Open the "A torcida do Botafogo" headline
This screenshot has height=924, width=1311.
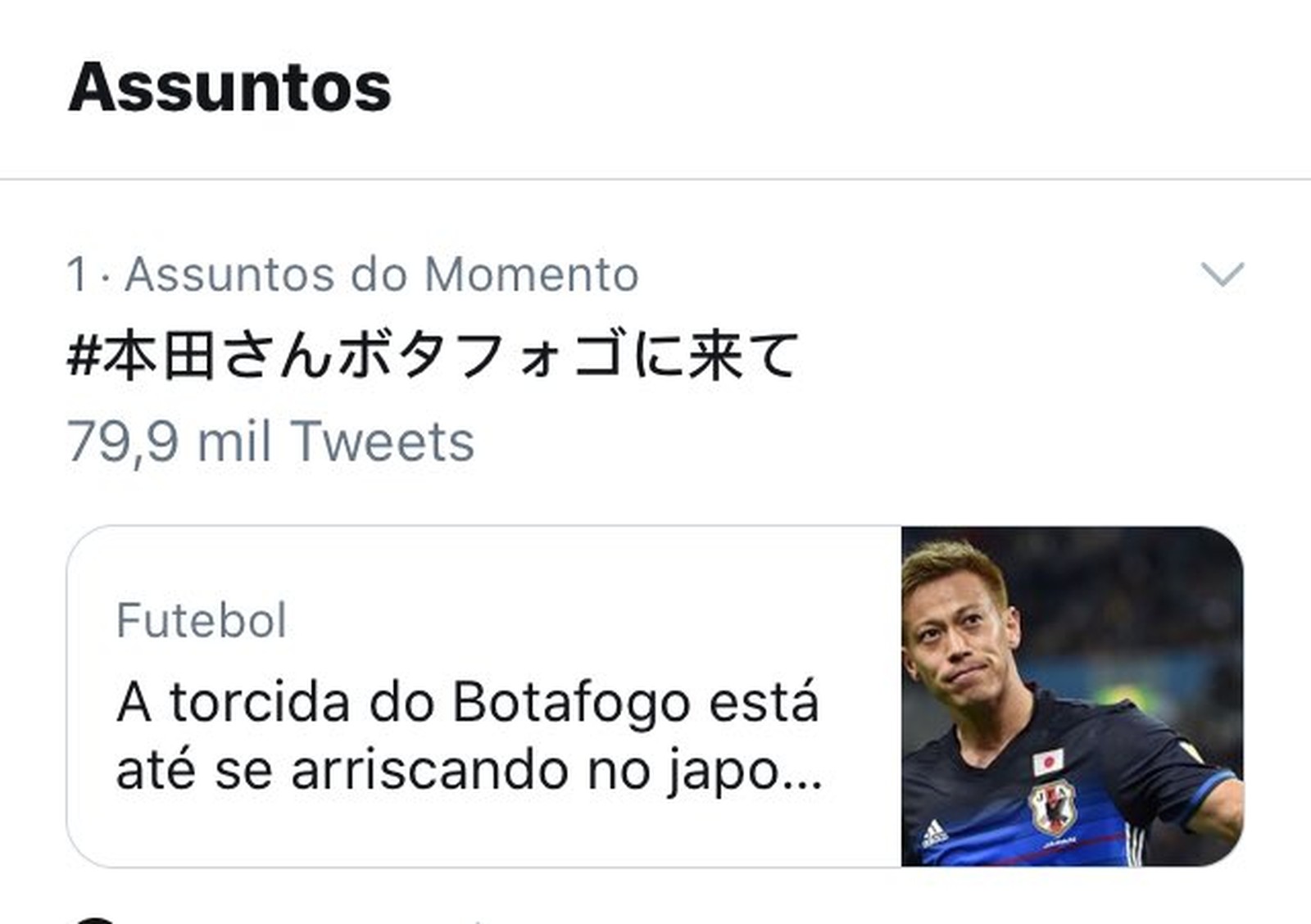468,736
